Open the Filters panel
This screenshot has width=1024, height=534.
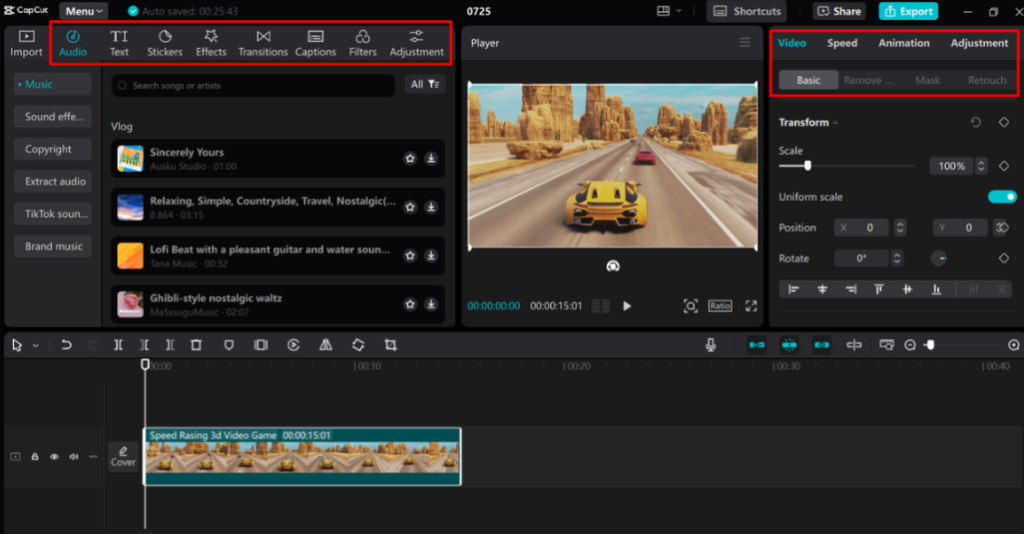coord(362,44)
